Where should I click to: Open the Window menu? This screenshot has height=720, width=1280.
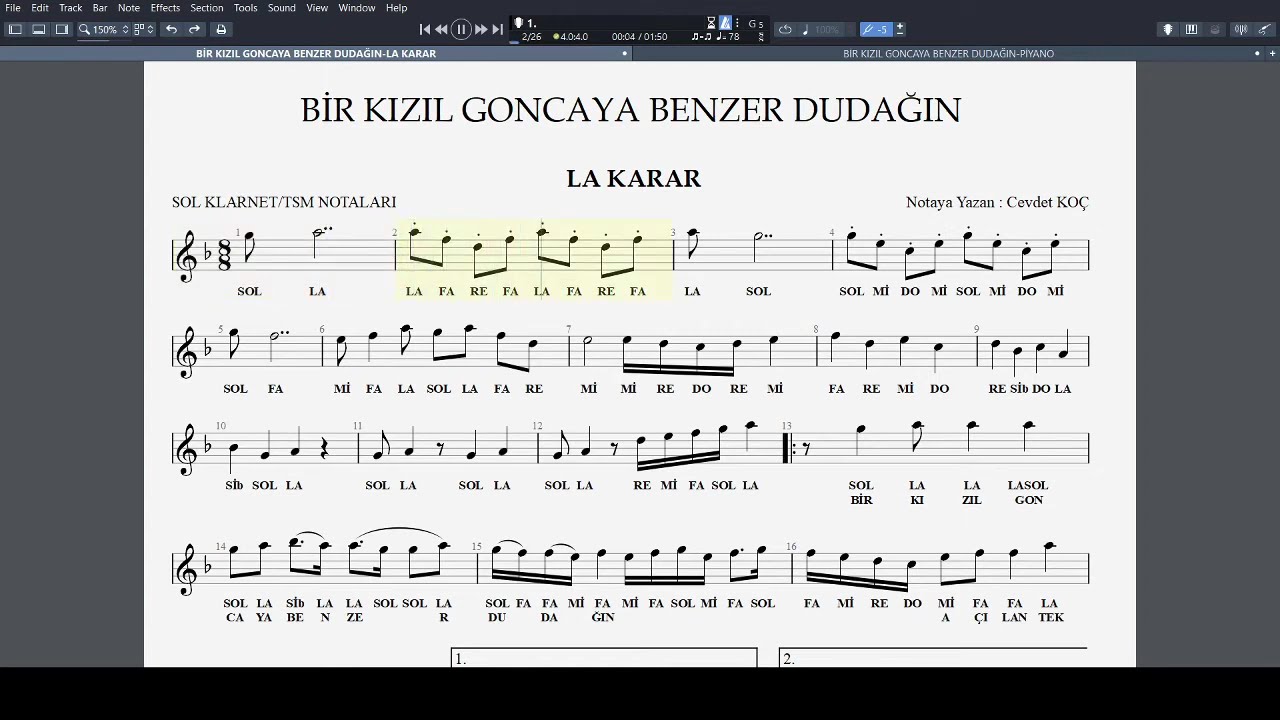[357, 8]
